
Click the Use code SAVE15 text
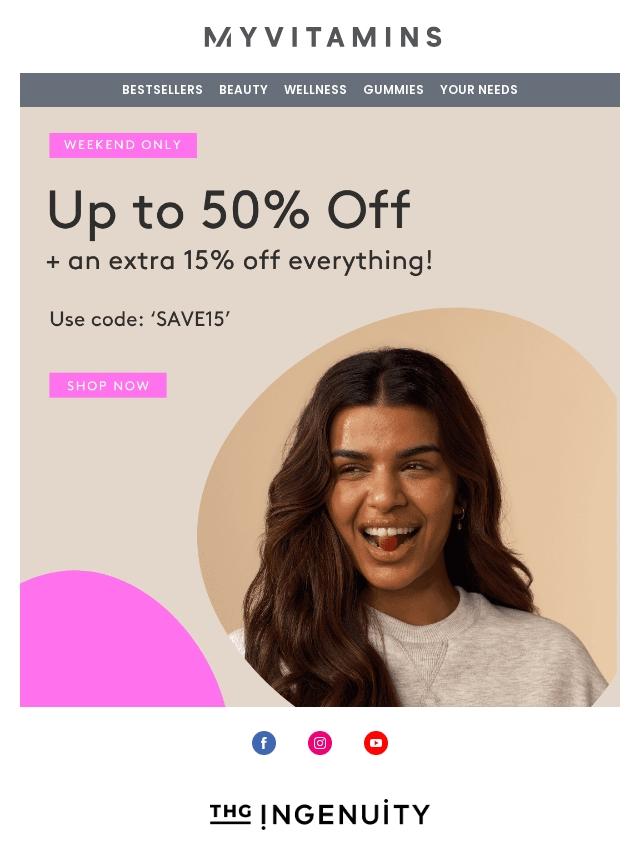tap(140, 319)
